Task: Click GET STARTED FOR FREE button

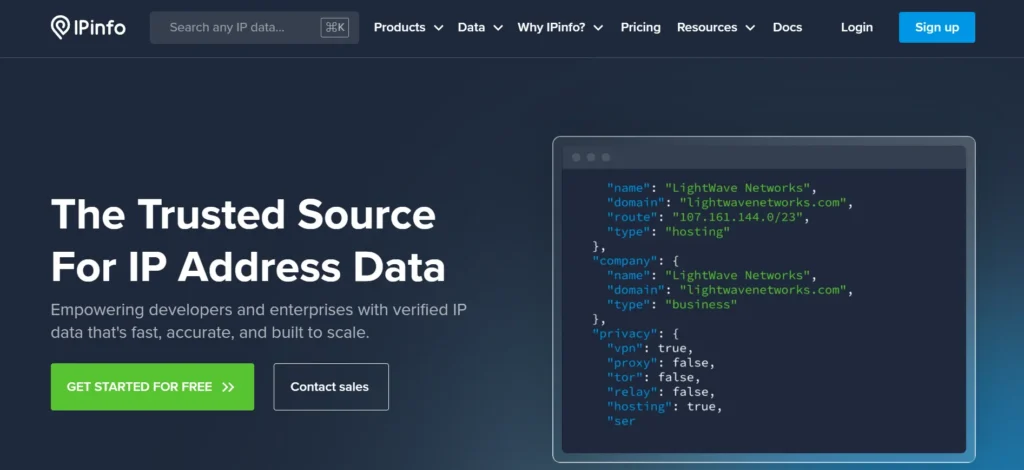Action: pyautogui.click(x=152, y=387)
